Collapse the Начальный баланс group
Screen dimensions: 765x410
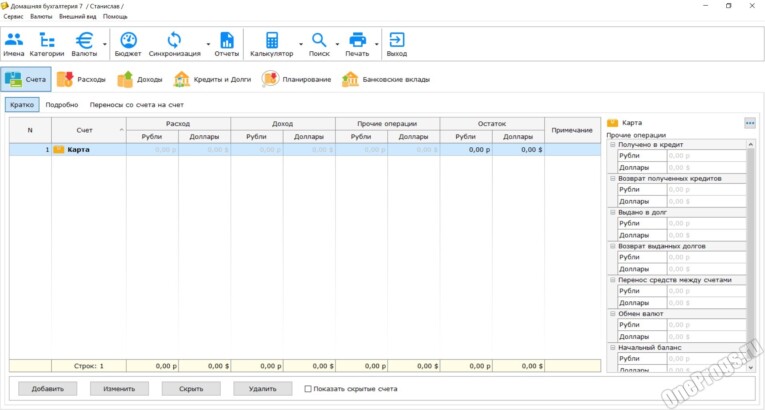coord(612,348)
